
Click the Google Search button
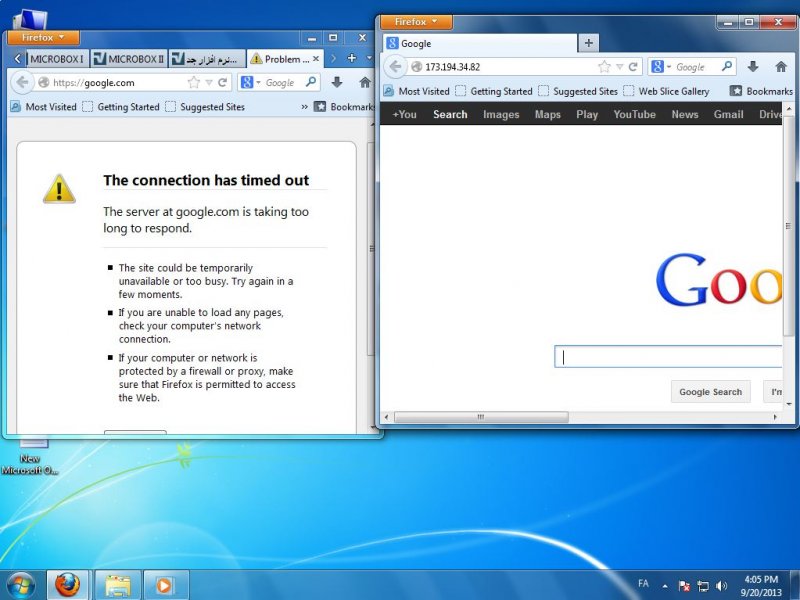click(710, 392)
